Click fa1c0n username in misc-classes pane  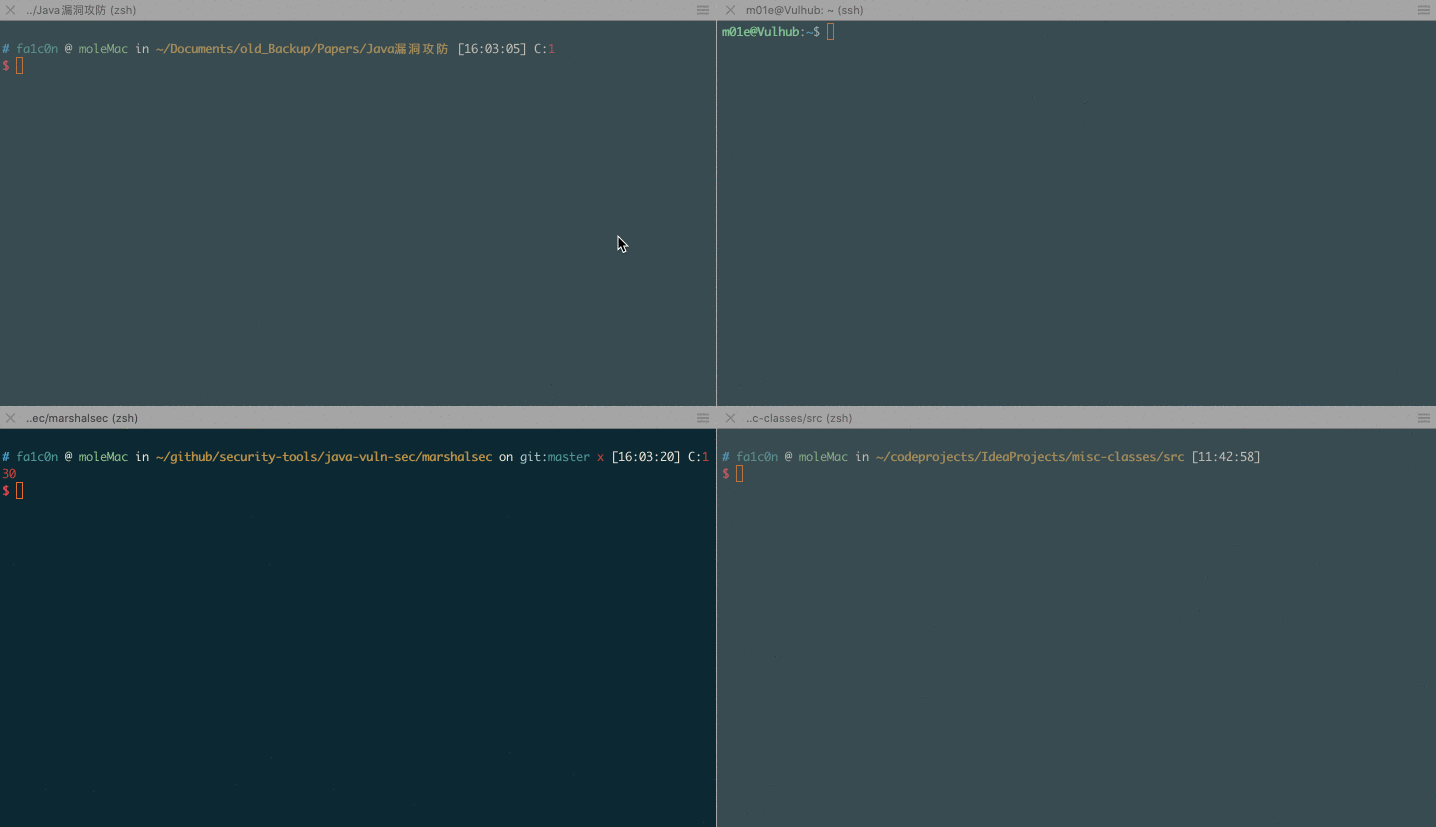pyautogui.click(x=757, y=457)
